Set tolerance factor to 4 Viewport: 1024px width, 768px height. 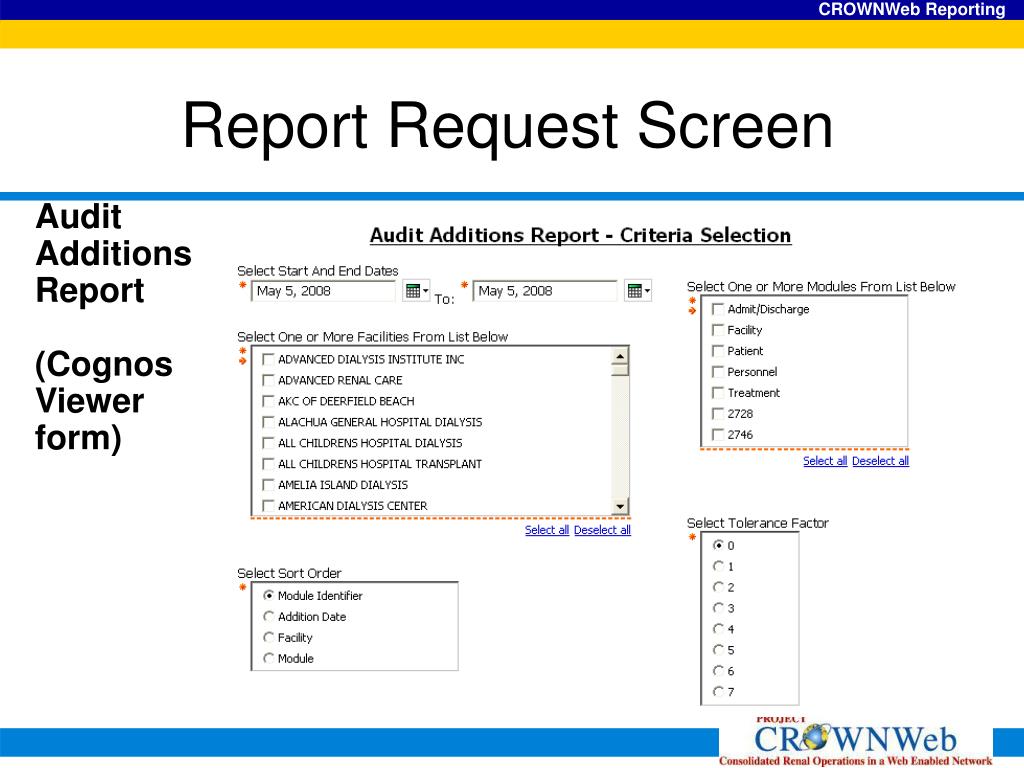pyautogui.click(x=718, y=628)
